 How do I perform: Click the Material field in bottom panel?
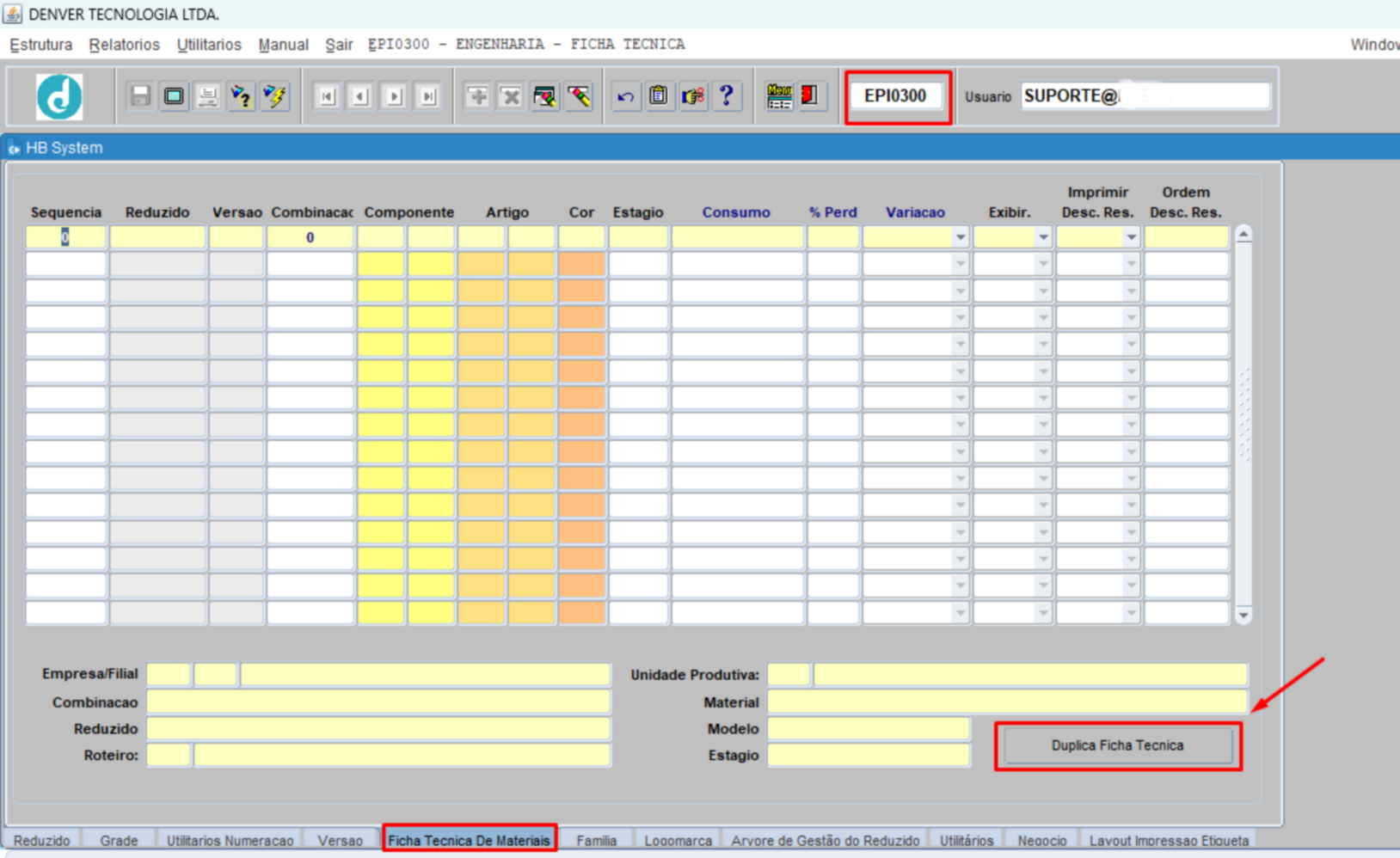tap(1007, 702)
